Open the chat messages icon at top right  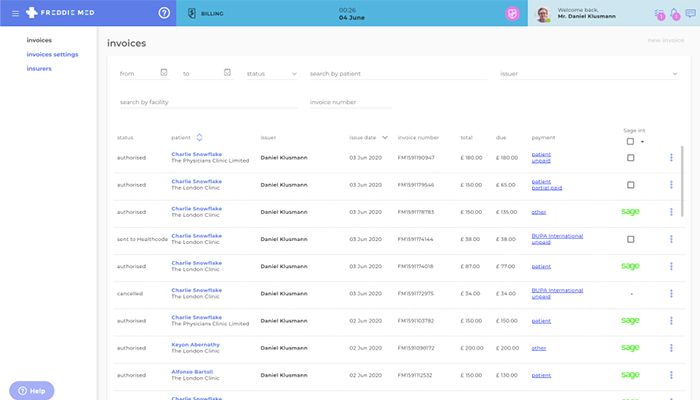691,13
